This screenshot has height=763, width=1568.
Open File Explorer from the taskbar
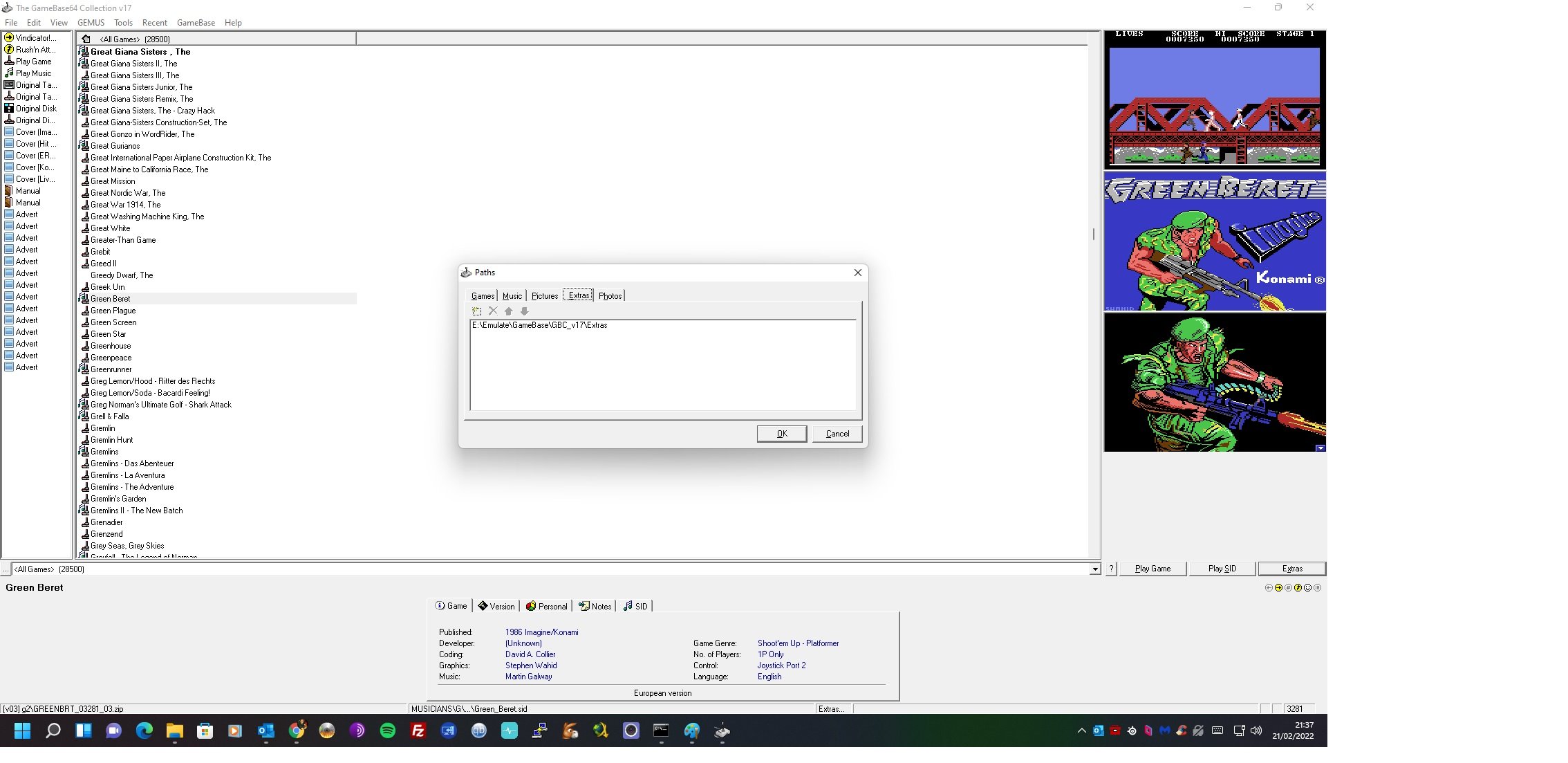click(x=174, y=730)
